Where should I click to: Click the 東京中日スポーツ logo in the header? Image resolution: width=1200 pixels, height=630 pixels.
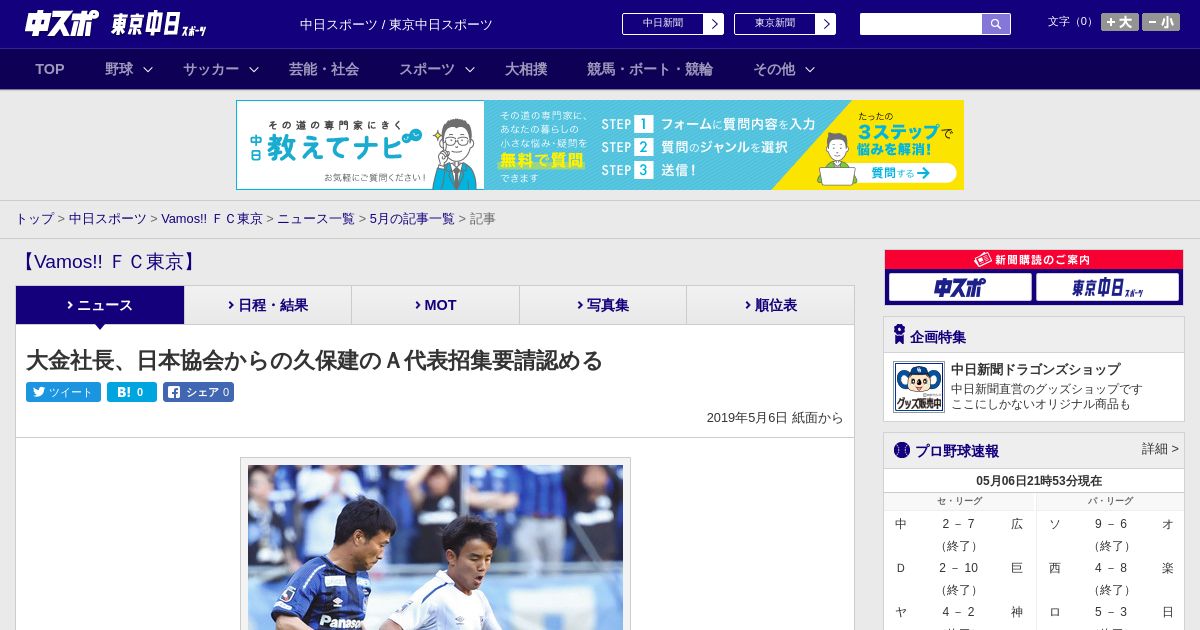[x=159, y=25]
